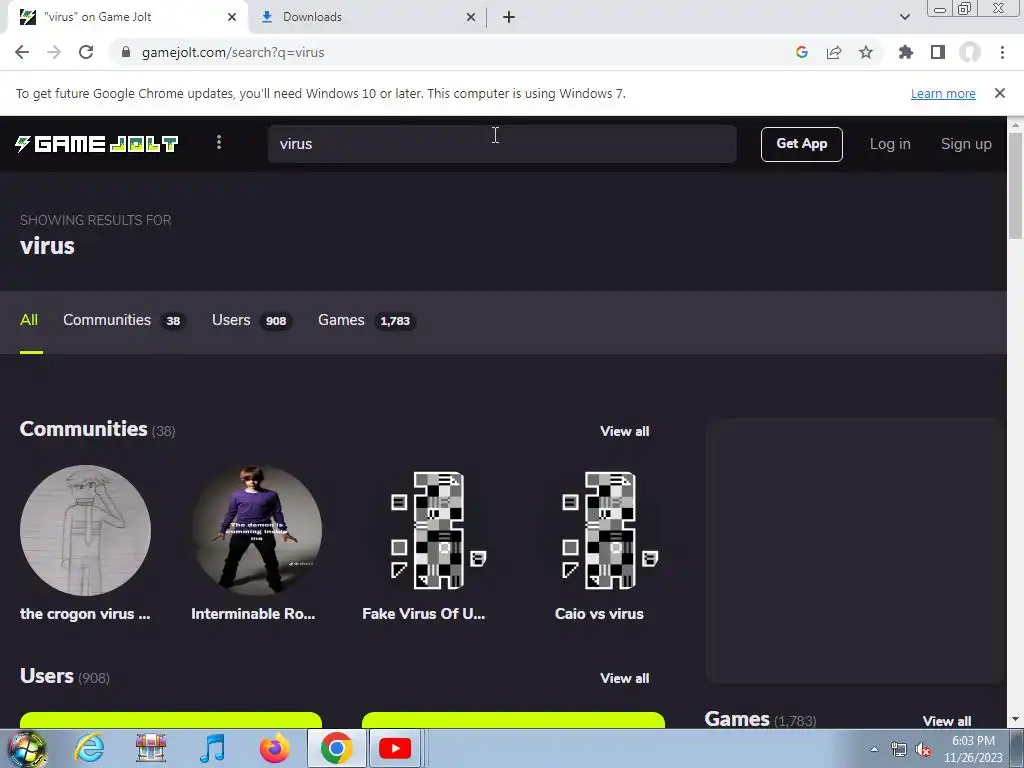Focus the Game Jolt search field
The height and width of the screenshot is (768, 1024).
(x=502, y=144)
